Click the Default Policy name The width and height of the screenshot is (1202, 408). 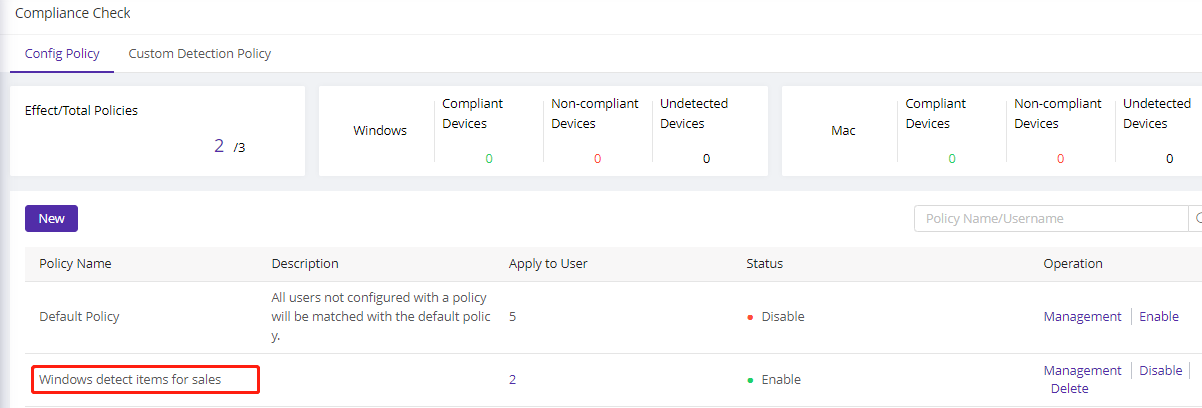[79, 317]
